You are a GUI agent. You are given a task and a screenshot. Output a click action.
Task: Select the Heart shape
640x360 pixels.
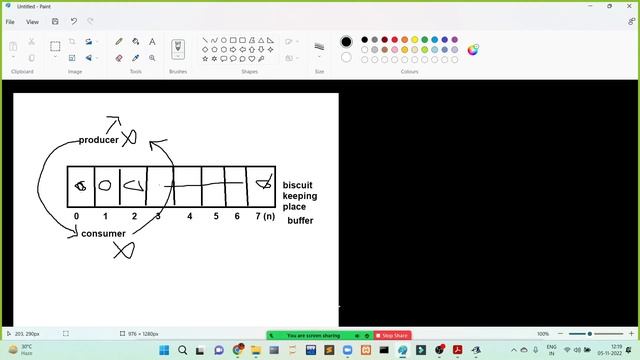251,59
